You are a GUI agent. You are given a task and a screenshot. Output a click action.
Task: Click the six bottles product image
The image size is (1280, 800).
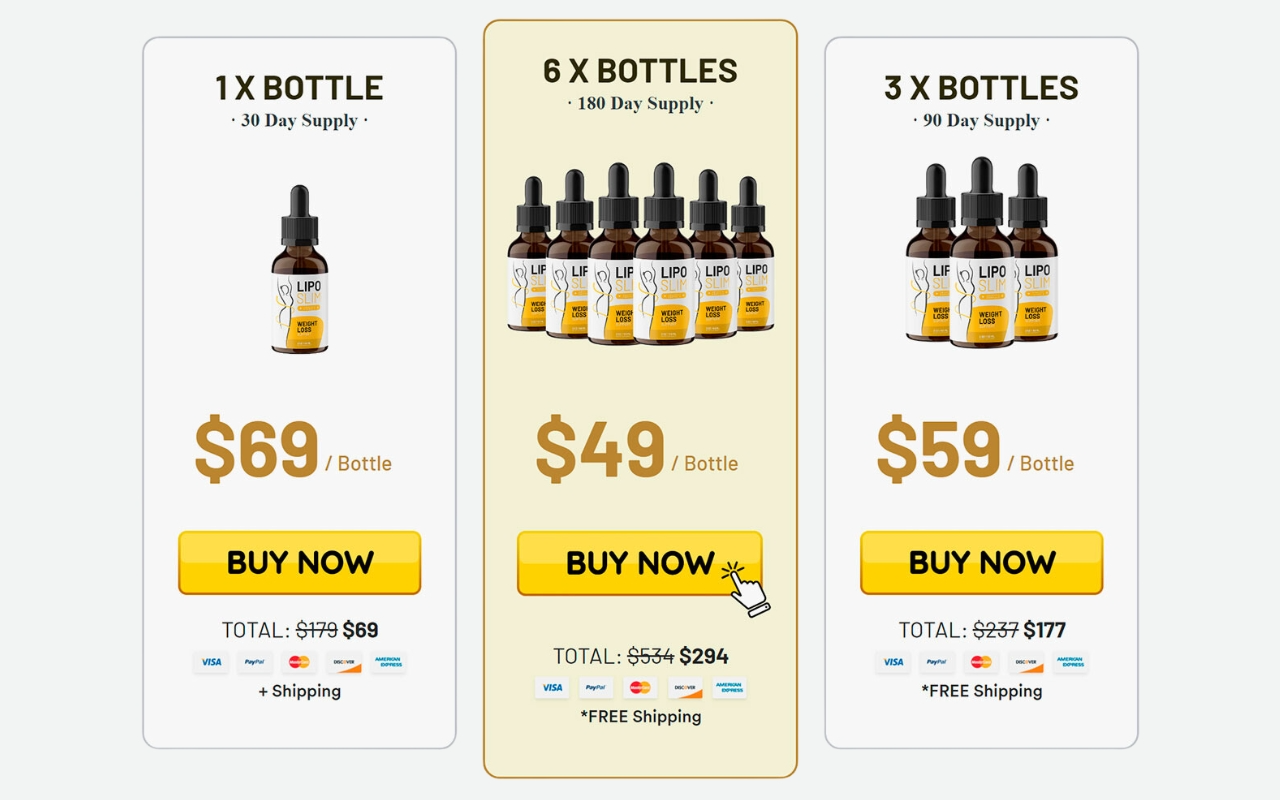(640, 254)
